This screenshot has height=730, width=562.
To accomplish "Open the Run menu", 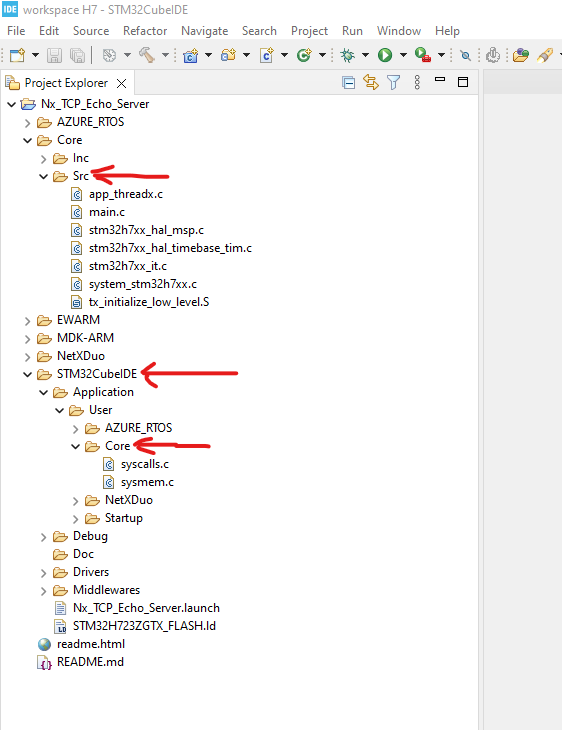I will 352,31.
